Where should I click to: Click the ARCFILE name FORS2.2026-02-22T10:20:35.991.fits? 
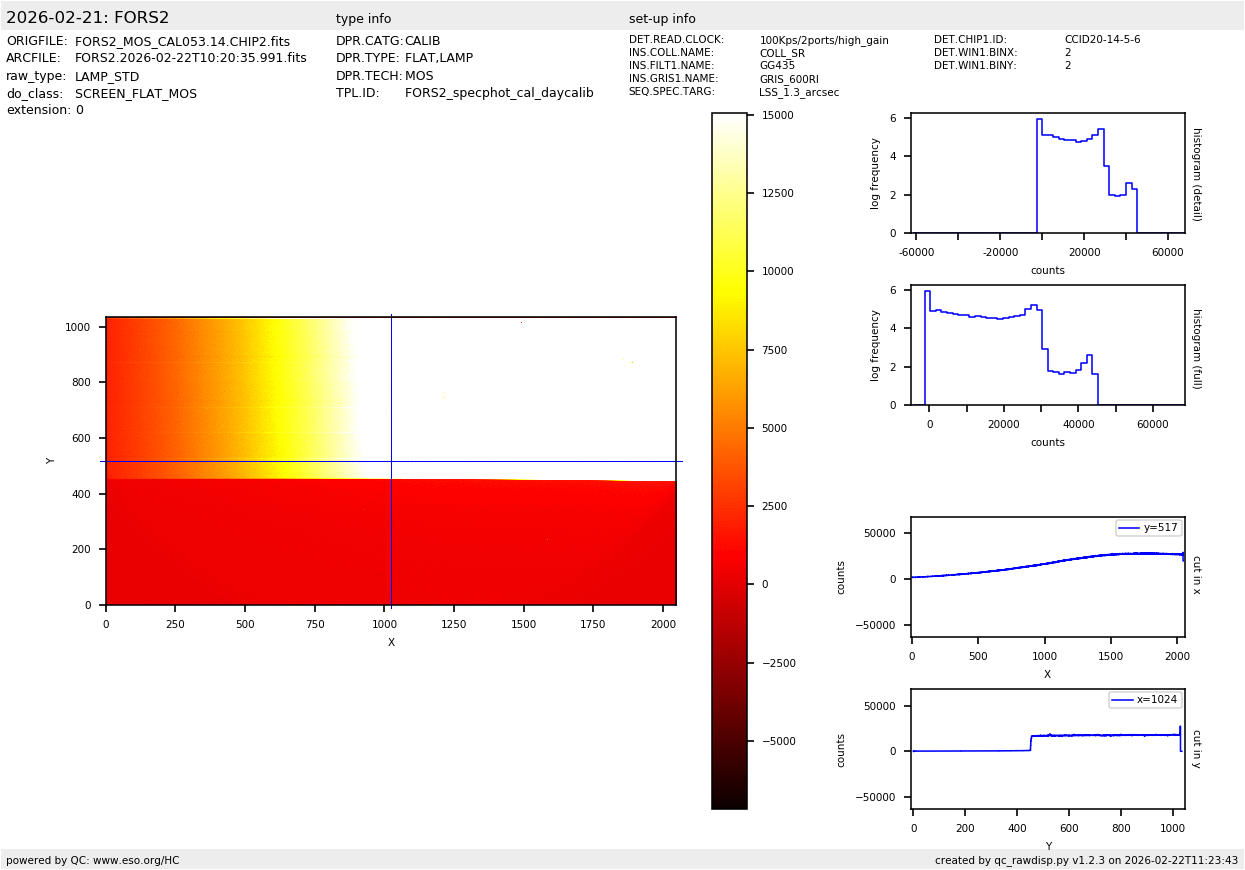[x=191, y=59]
